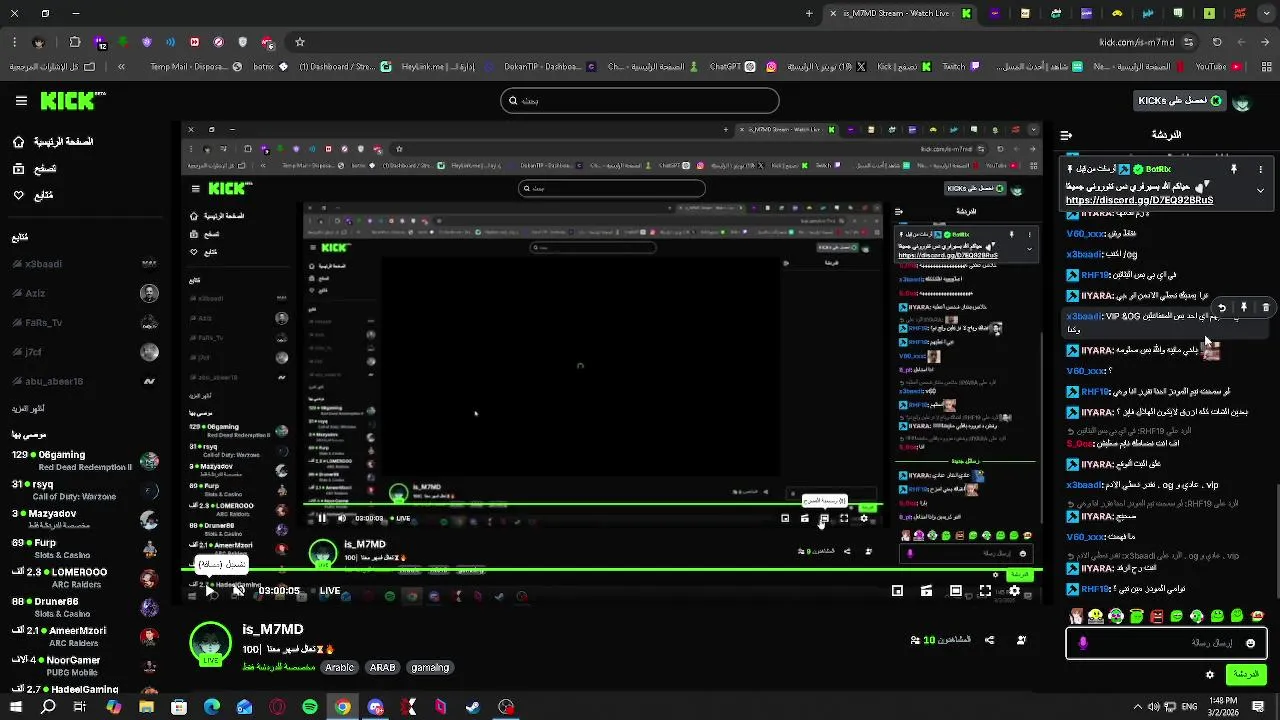Open followed channel FaRs_Tv
1280x720 pixels.
point(85,322)
